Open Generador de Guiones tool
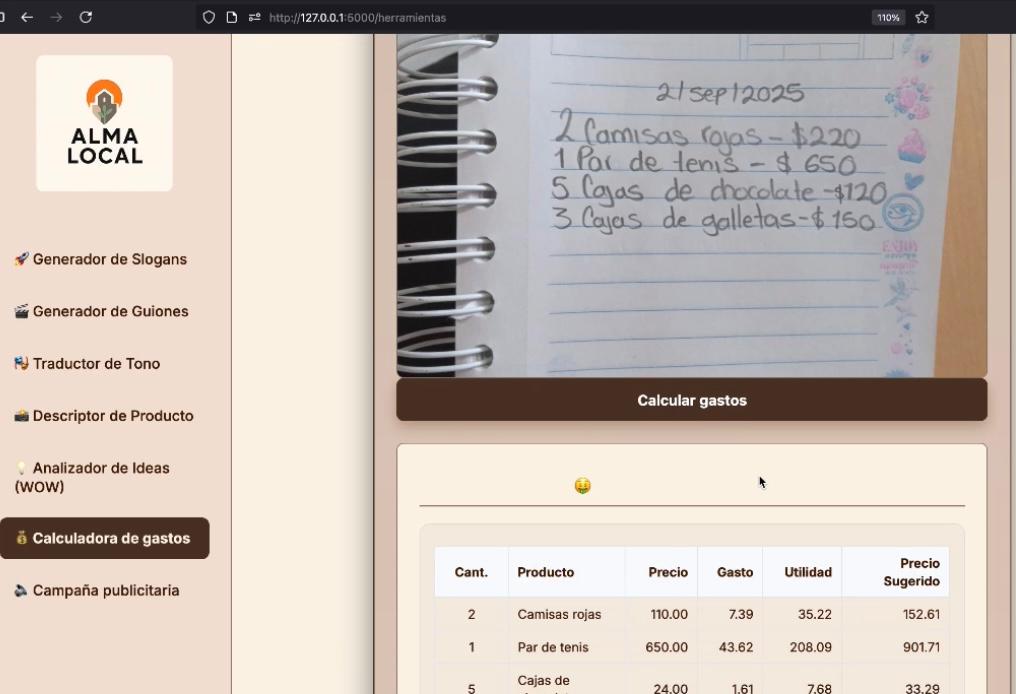Viewport: 1016px width, 694px height. click(x=101, y=312)
